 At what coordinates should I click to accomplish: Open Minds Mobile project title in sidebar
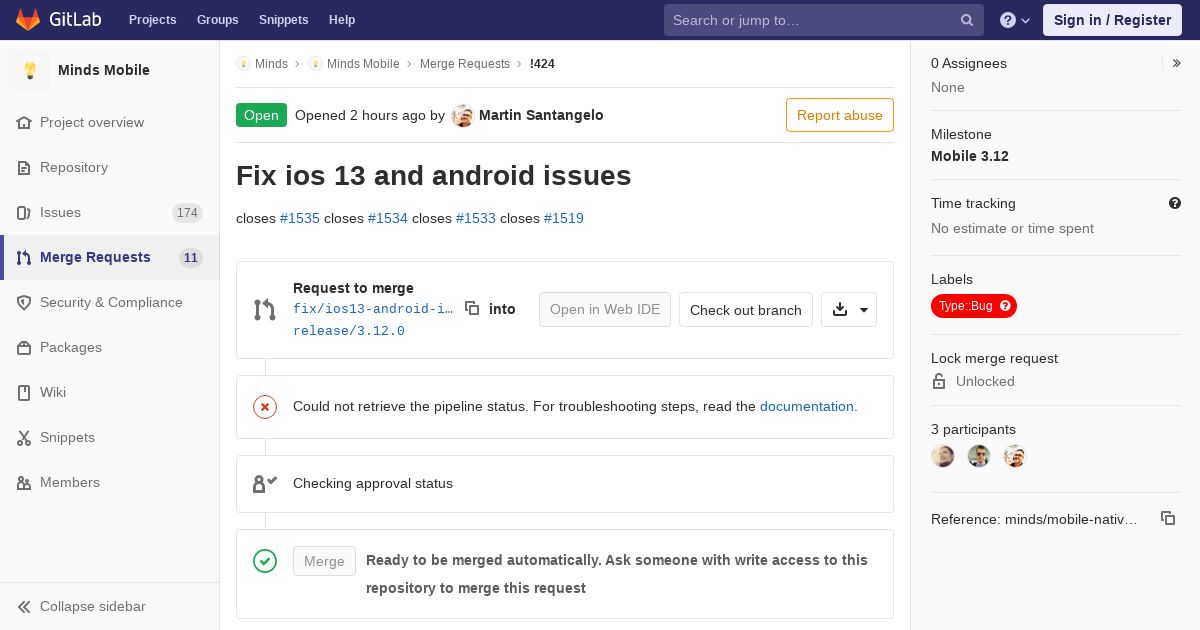(104, 70)
